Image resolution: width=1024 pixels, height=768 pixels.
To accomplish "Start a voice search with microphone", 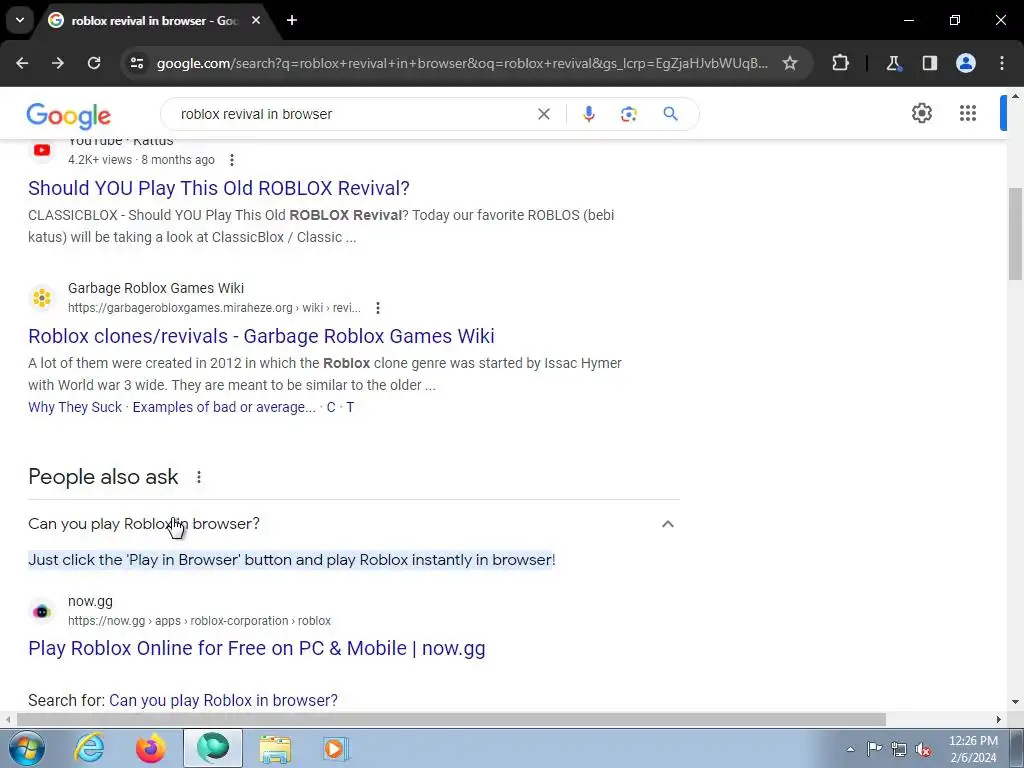I will pos(588,114).
